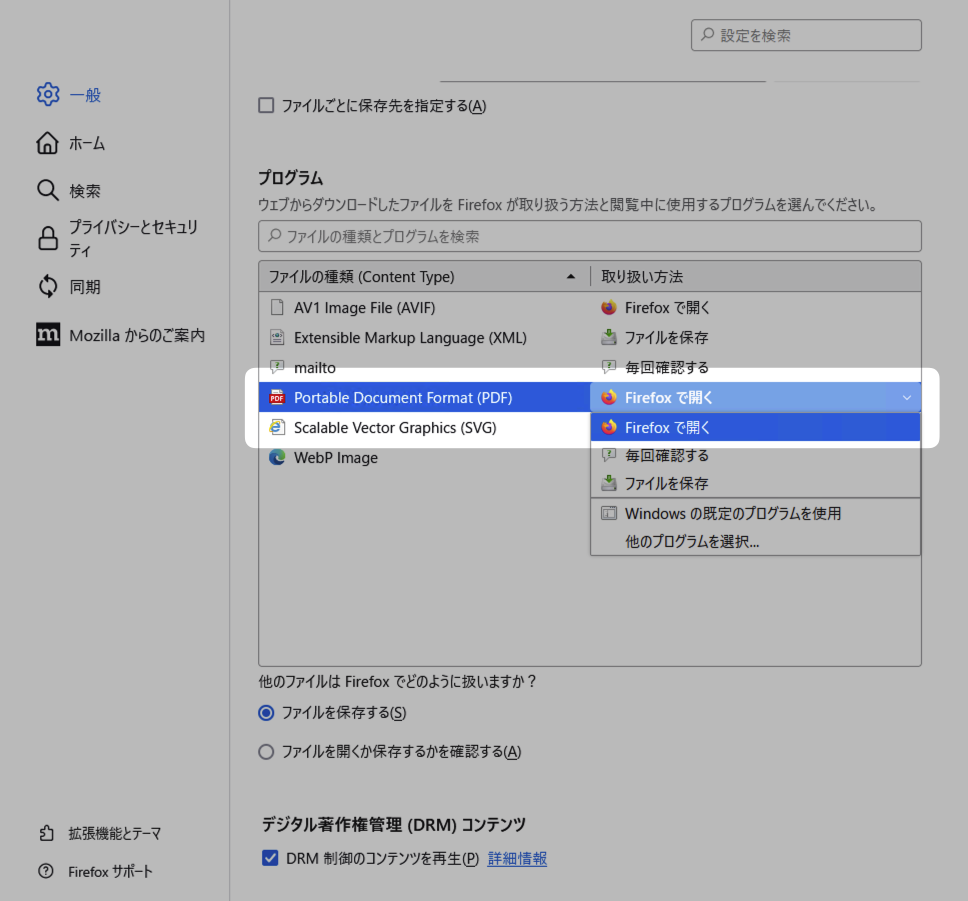The image size is (968, 901).
Task: Focus the '設定を検索' search field
Action: (x=806, y=35)
